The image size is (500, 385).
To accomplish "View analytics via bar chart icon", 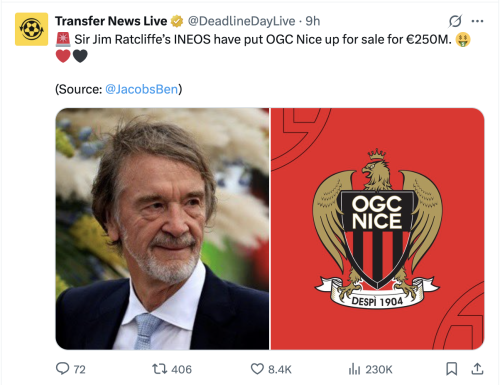I will pyautogui.click(x=354, y=369).
